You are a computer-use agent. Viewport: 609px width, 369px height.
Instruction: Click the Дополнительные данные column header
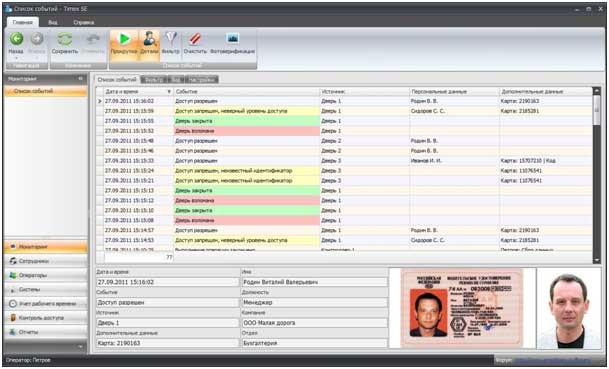(545, 92)
